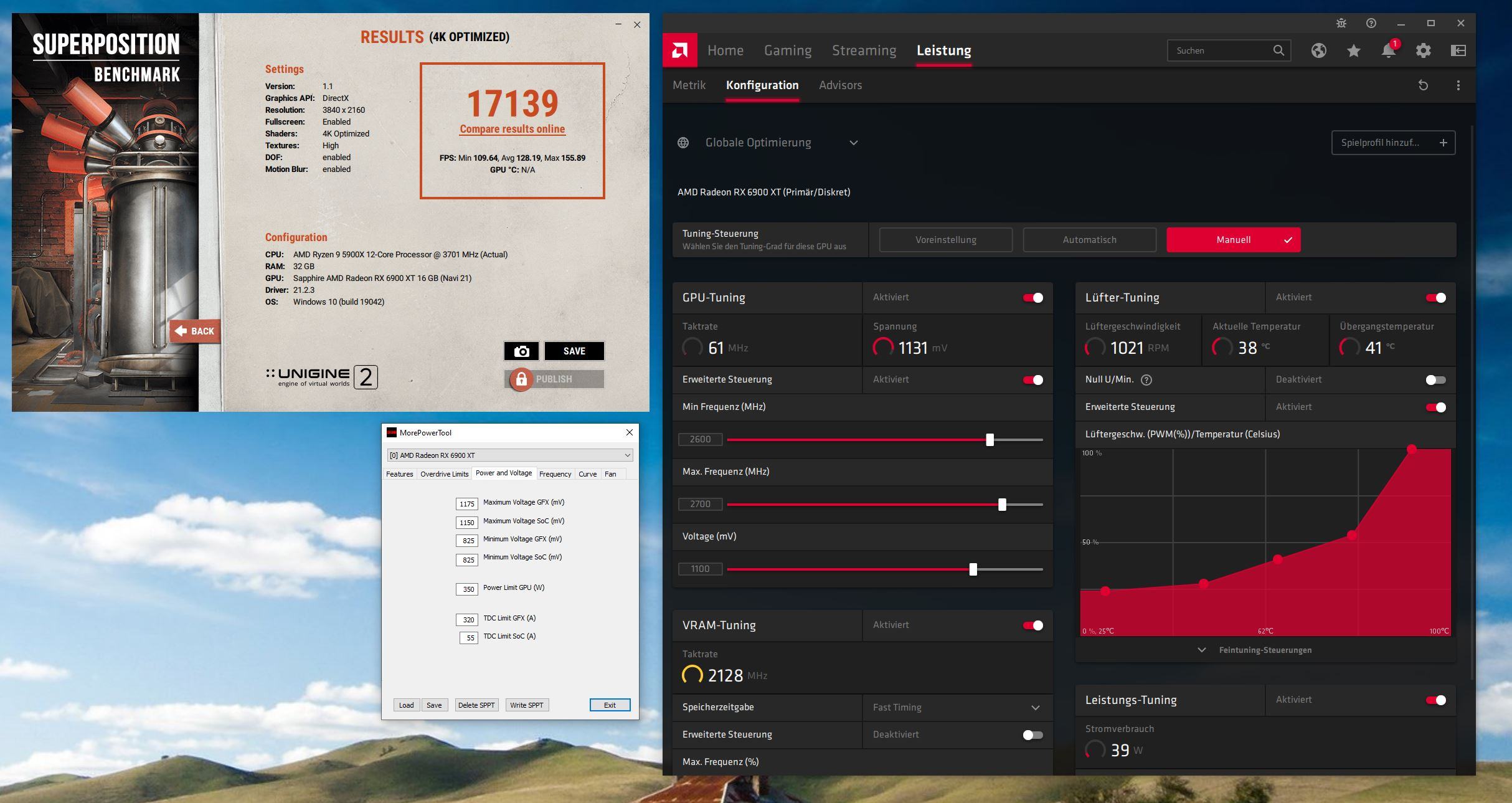Click Delete SPPT button
Image resolution: width=1512 pixels, height=803 pixels.
coord(476,705)
